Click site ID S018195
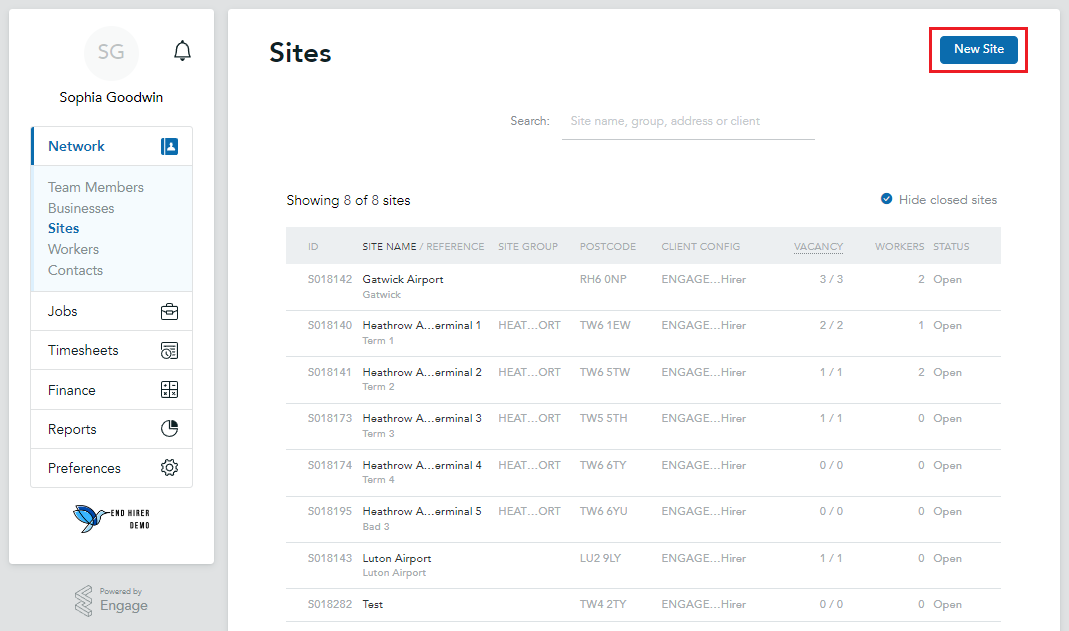This screenshot has width=1069, height=631. click(330, 511)
